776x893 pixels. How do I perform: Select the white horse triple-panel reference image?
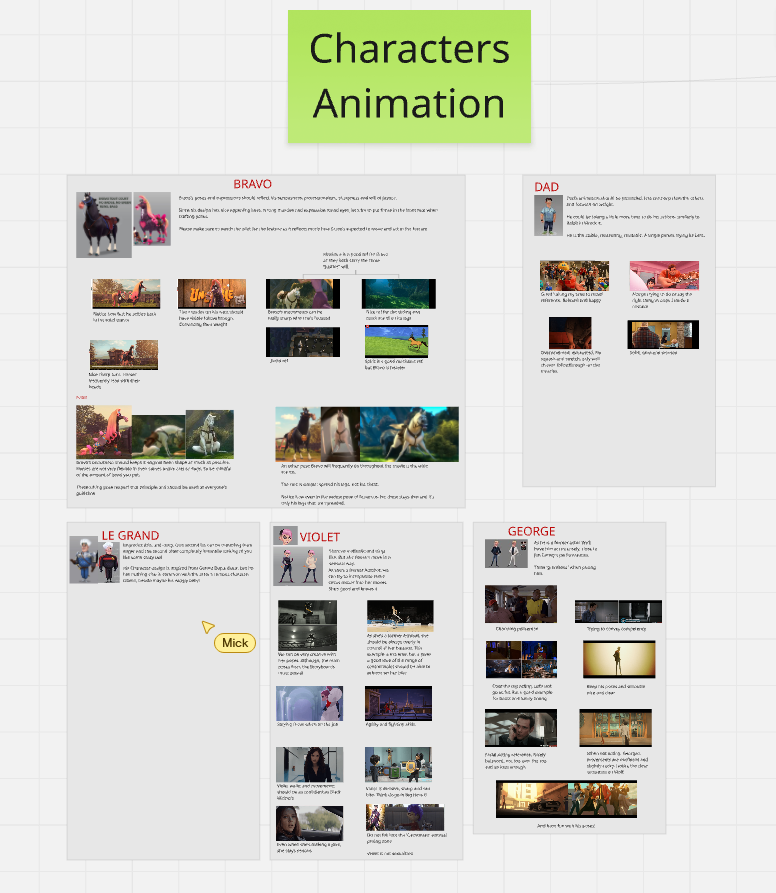367,434
